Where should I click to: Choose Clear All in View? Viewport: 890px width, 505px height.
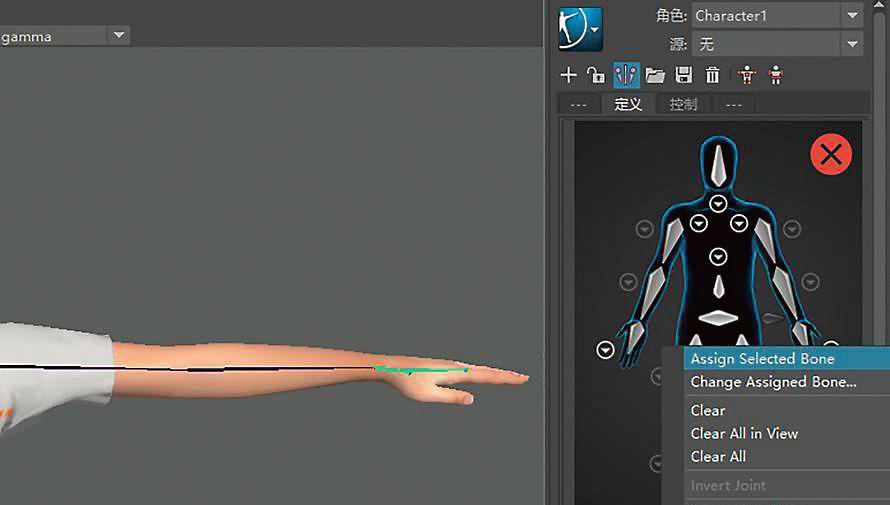click(787, 434)
